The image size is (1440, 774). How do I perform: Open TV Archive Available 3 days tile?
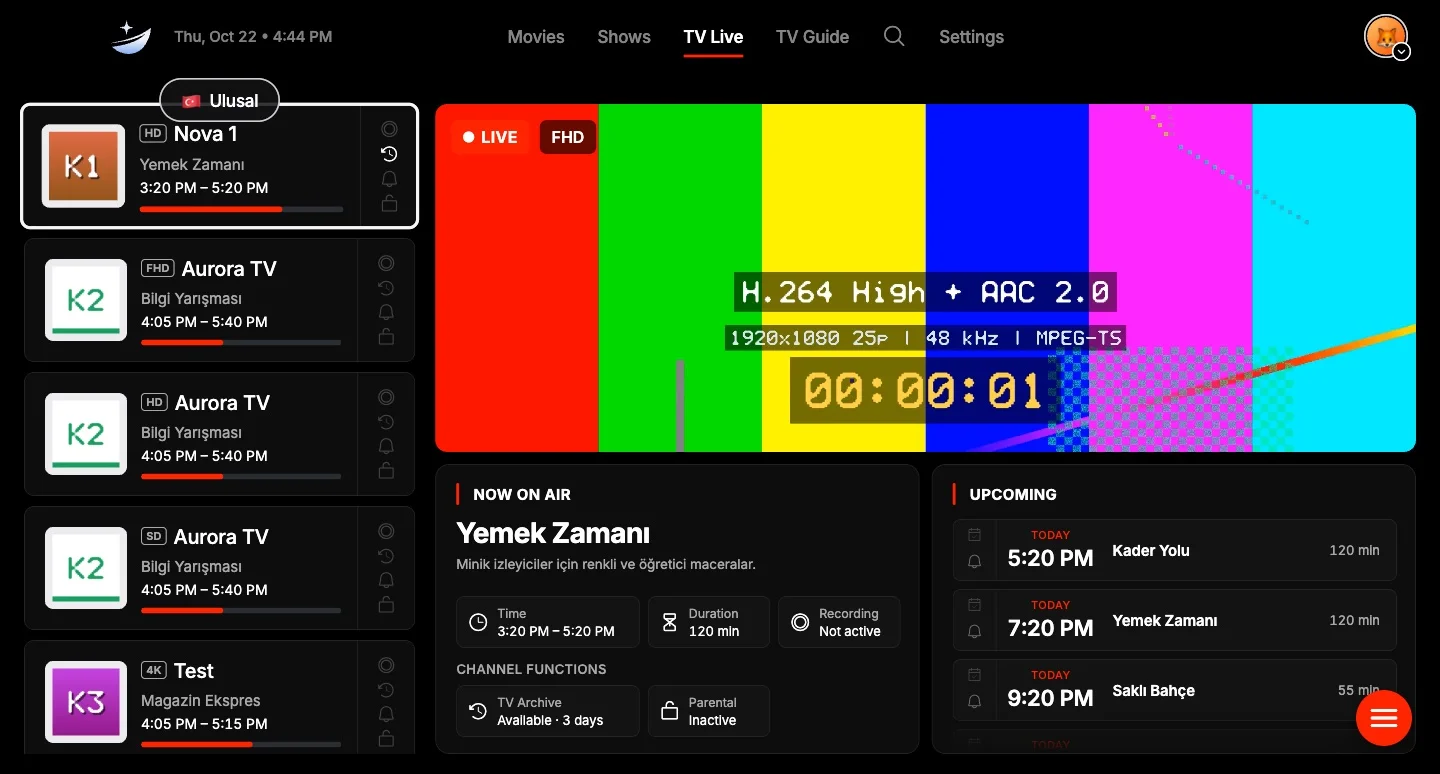point(548,711)
